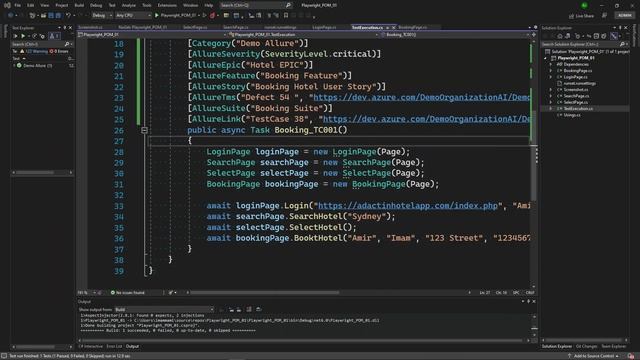
Task: Click Start Without Debugging outline play icon
Action: pyautogui.click(x=205, y=16)
